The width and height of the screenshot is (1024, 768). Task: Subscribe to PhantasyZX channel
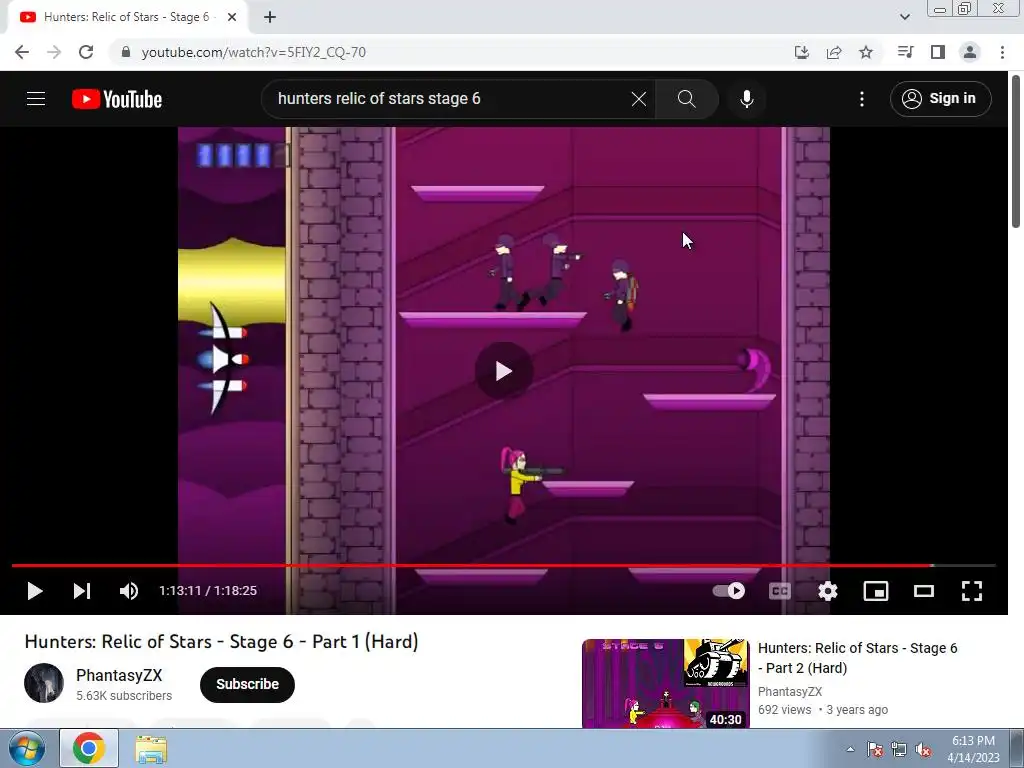pyautogui.click(x=248, y=684)
